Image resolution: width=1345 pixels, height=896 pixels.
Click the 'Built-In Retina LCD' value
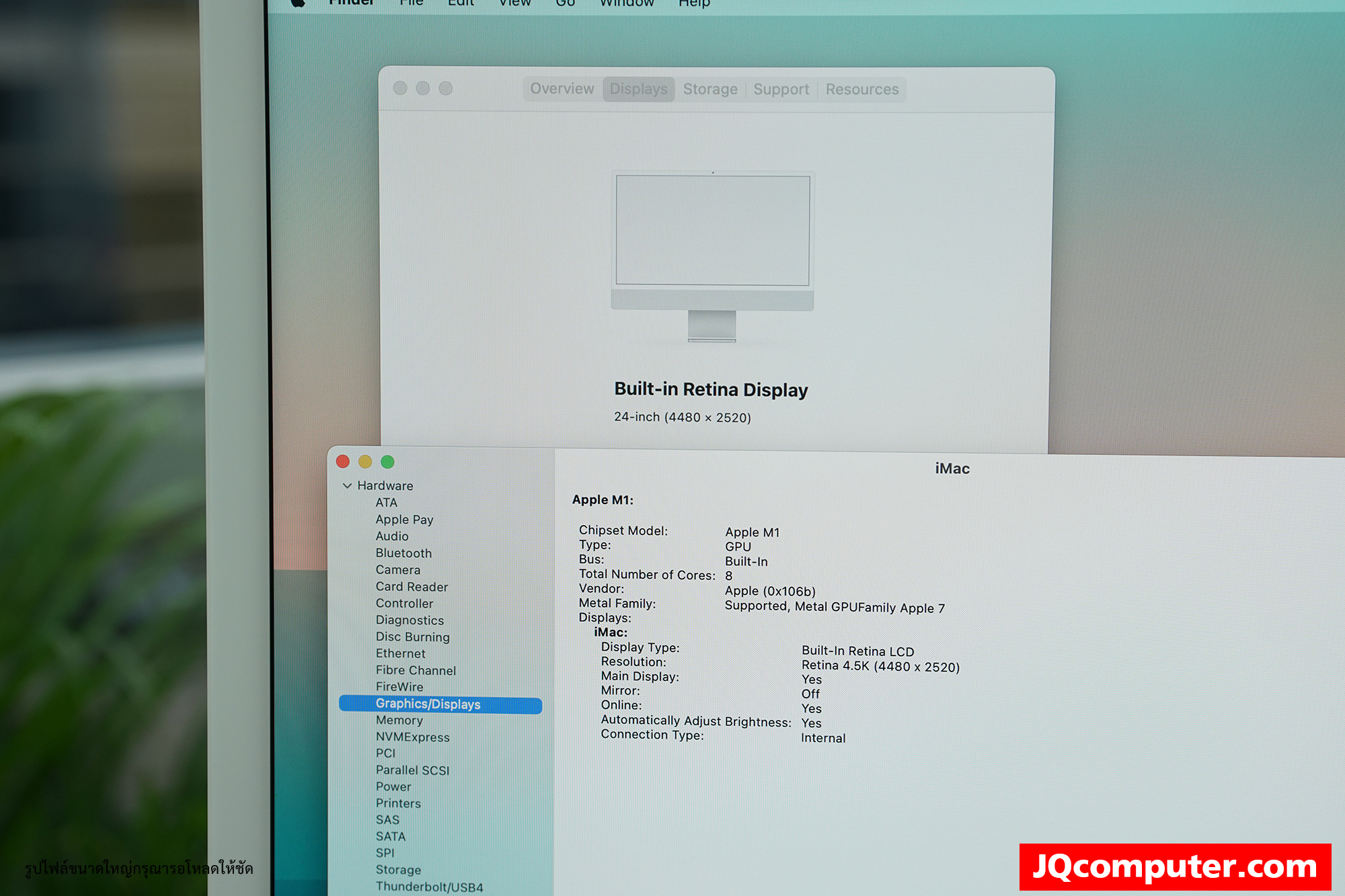tap(857, 651)
